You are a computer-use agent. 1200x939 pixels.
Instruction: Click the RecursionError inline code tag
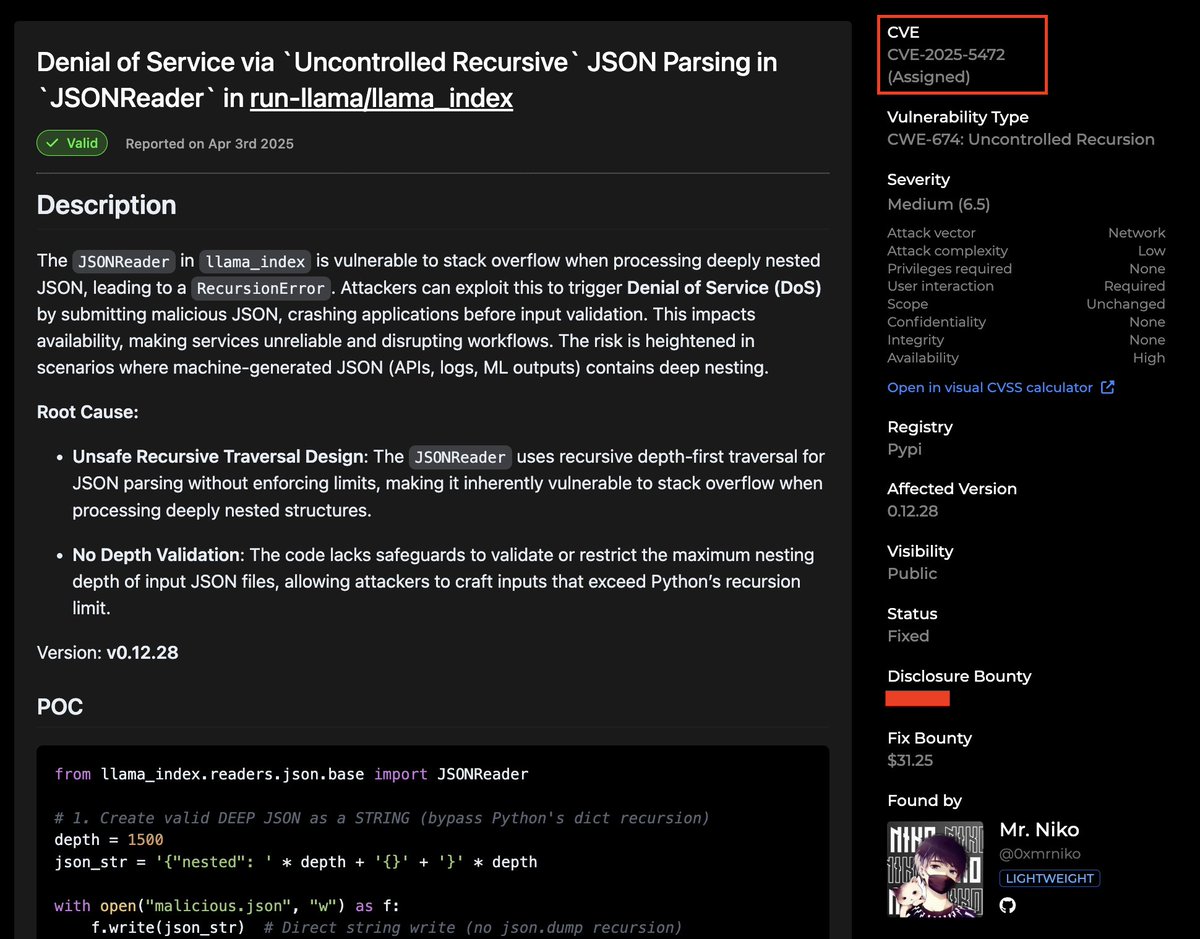[x=261, y=289]
